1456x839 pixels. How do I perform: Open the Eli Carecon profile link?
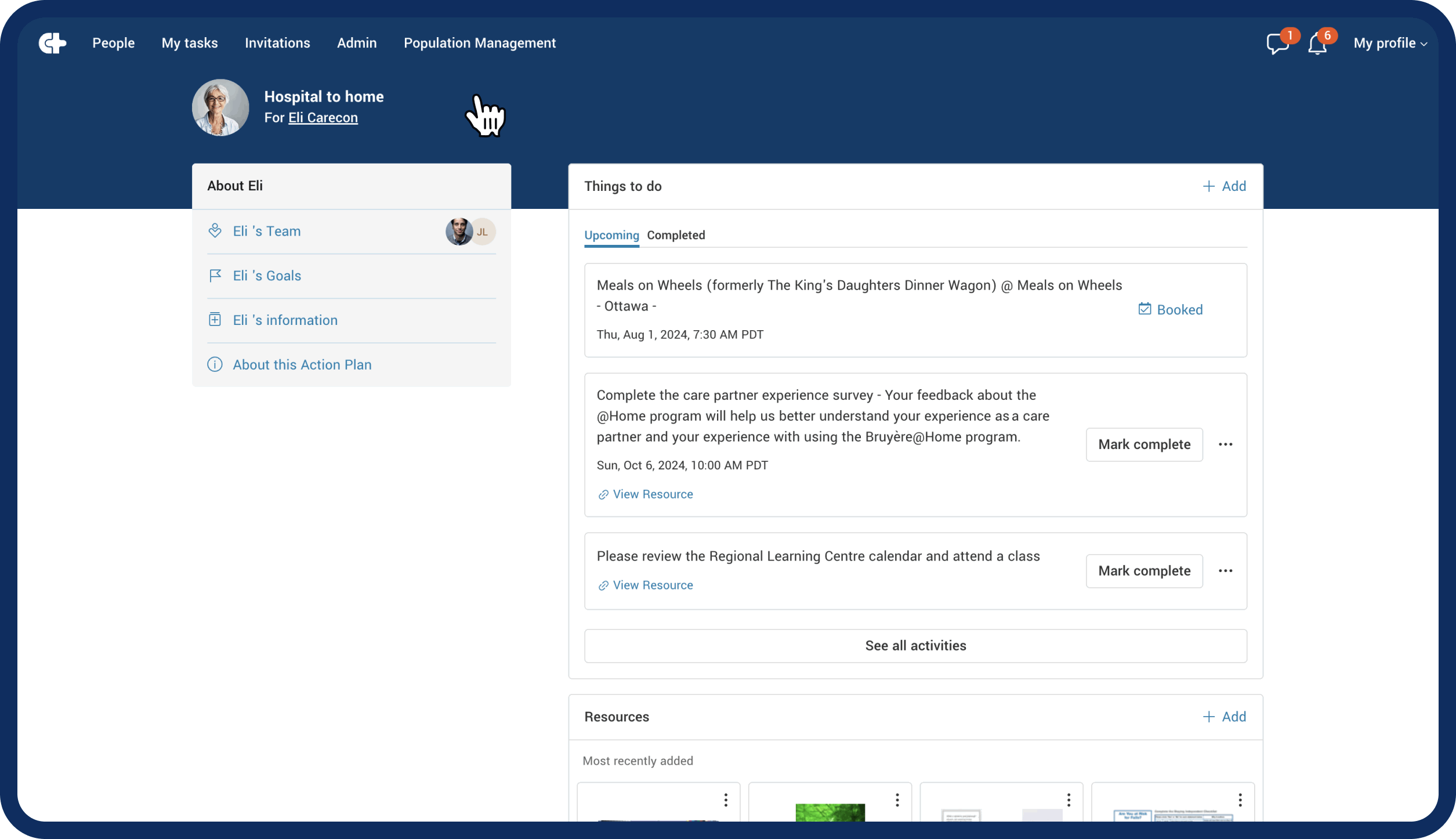point(323,118)
